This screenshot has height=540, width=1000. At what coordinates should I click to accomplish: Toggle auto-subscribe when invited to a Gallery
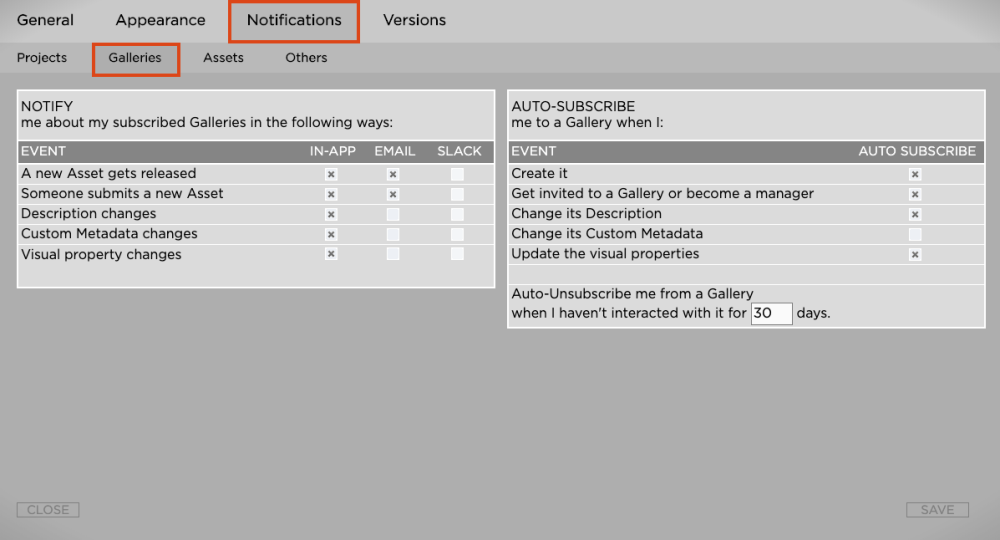(915, 194)
